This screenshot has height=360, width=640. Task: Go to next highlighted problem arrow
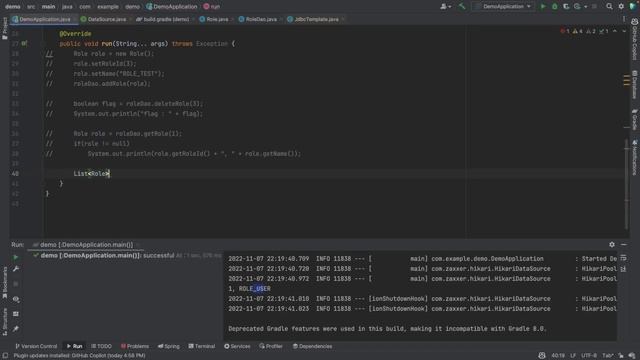(624, 31)
